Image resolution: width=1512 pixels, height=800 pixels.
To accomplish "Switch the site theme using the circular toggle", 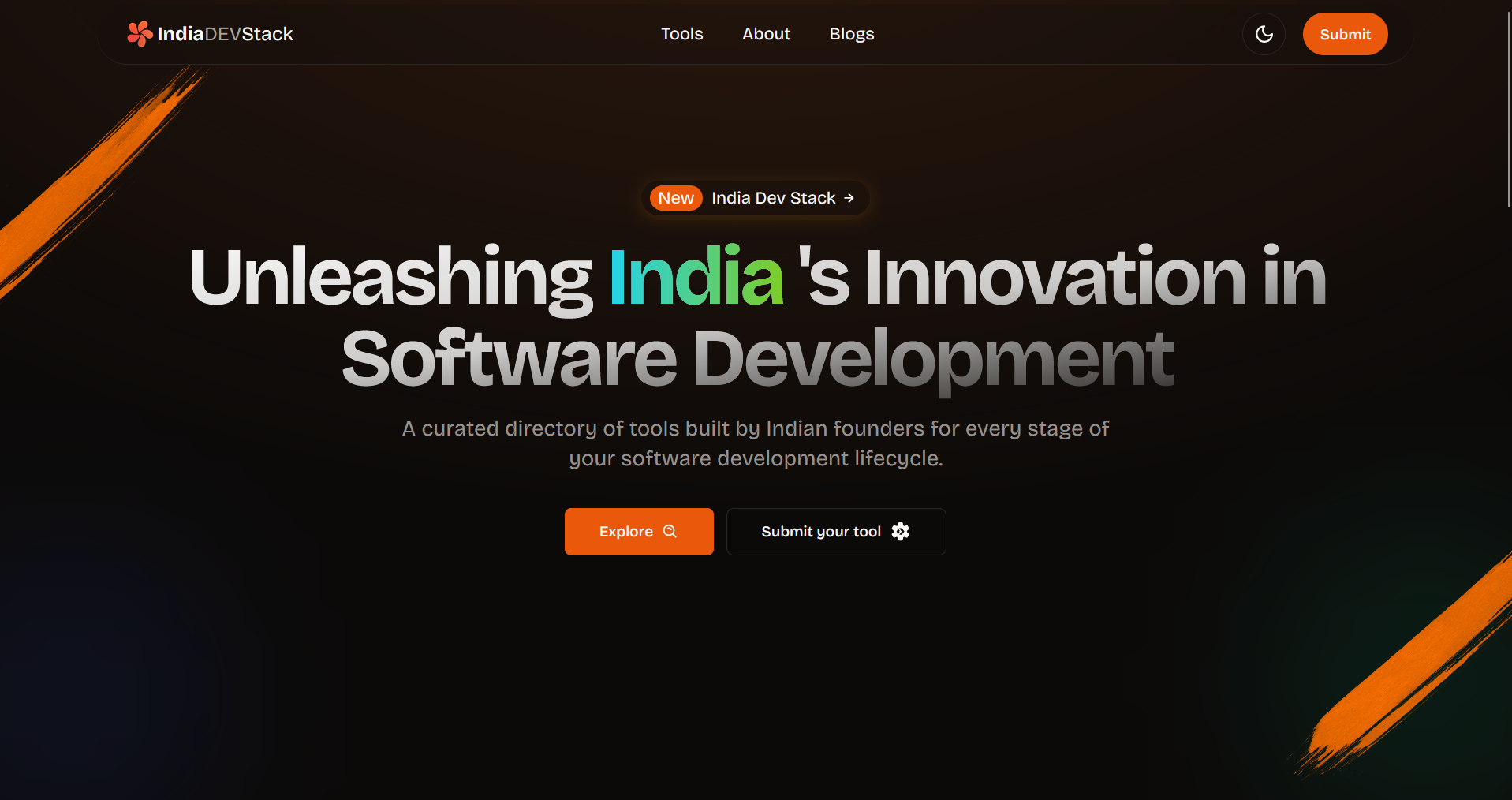I will coord(1264,34).
